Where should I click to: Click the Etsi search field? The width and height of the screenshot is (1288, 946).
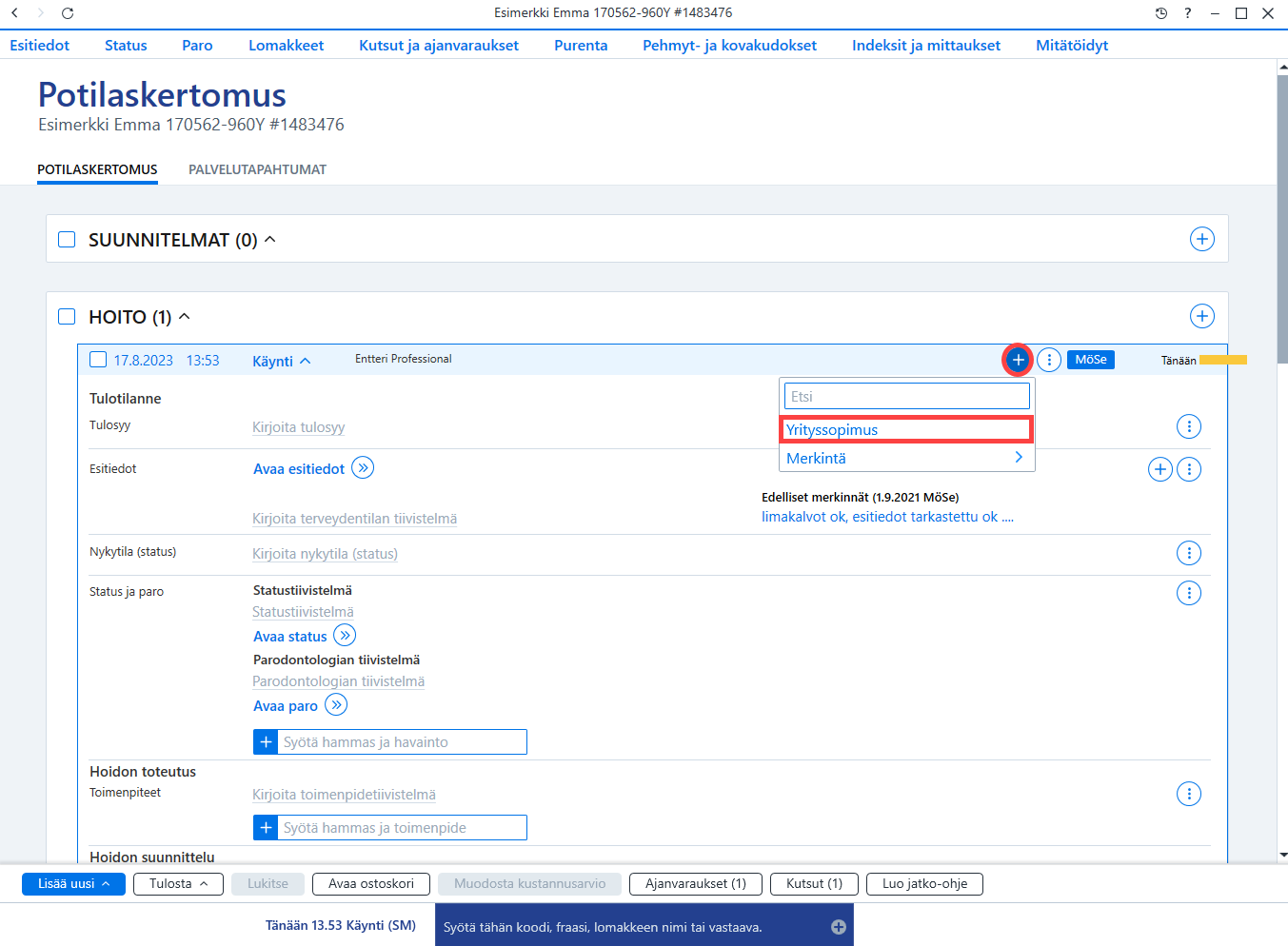[907, 397]
